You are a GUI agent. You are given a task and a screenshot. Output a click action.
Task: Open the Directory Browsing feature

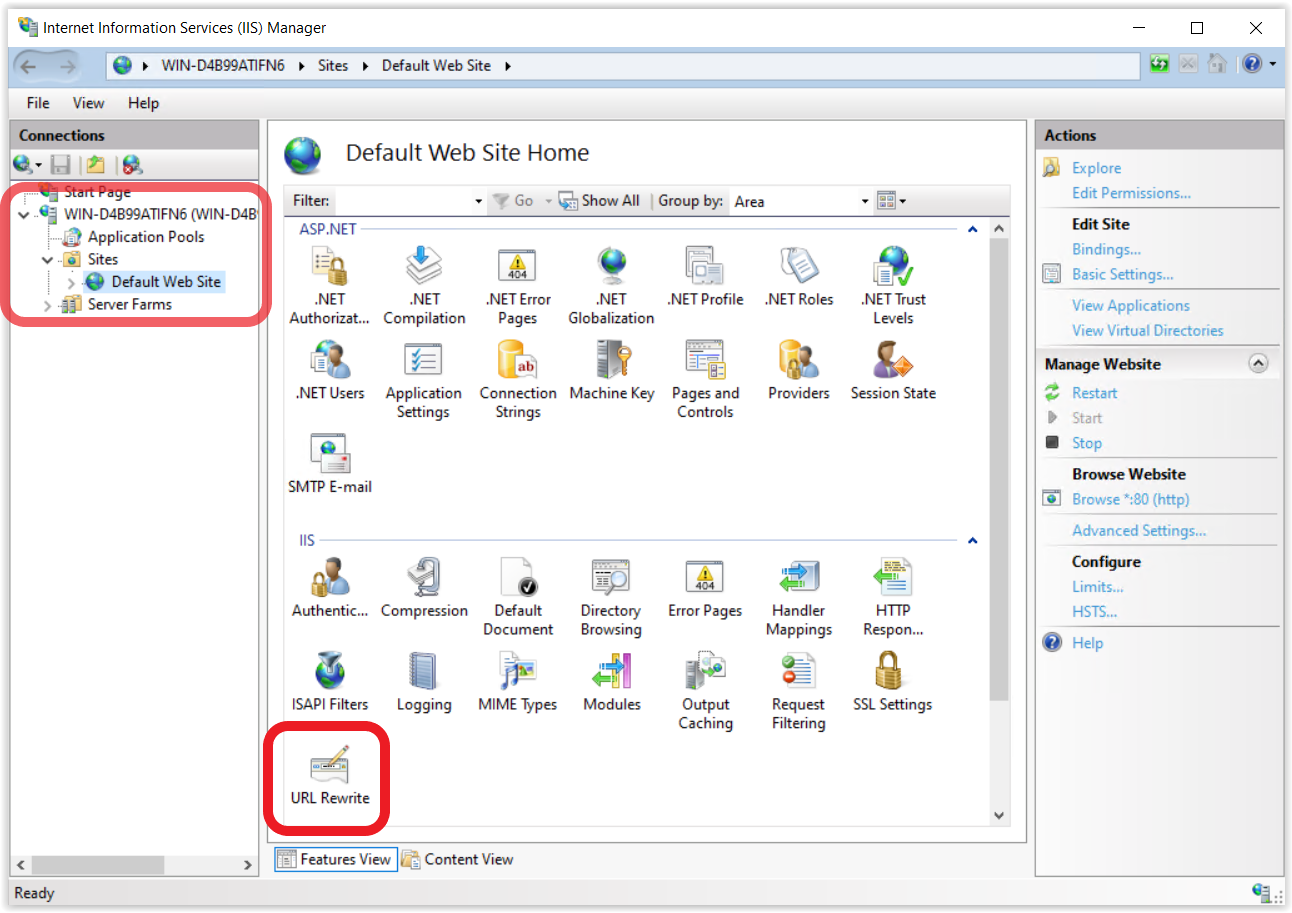click(610, 598)
